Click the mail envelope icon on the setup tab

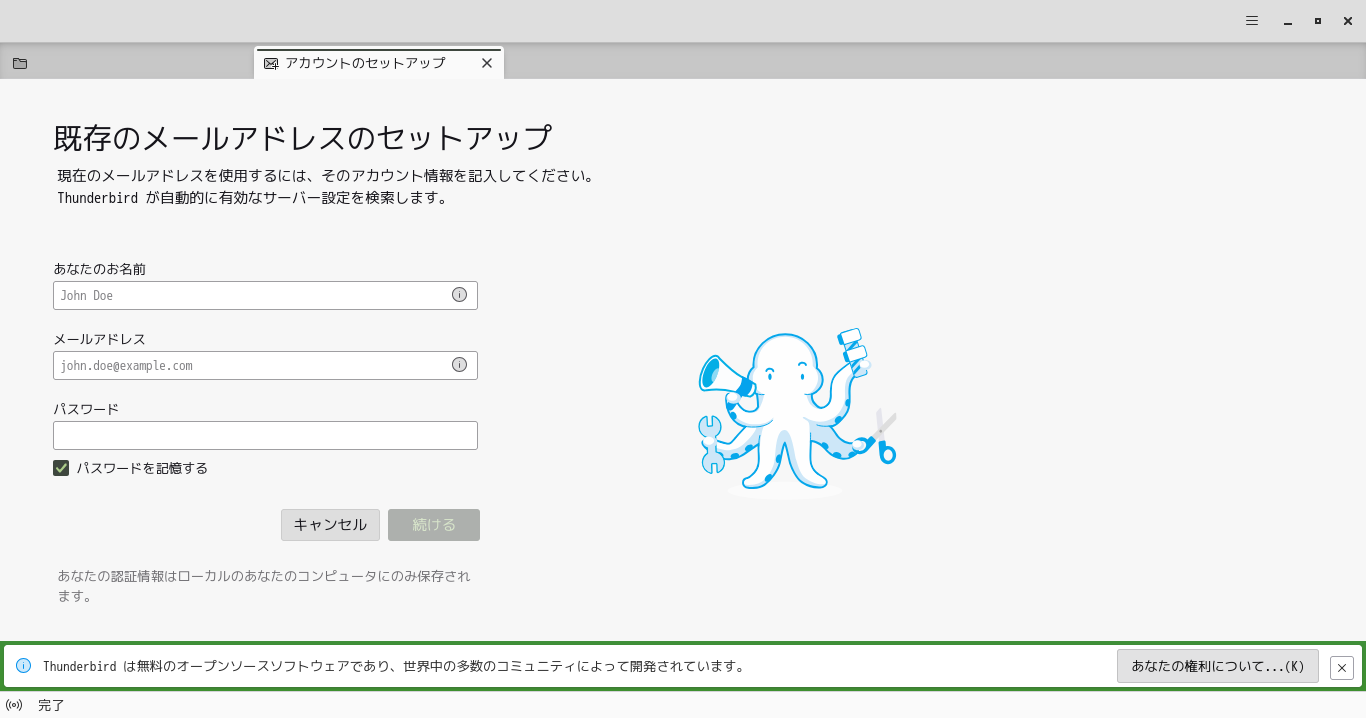(x=271, y=63)
